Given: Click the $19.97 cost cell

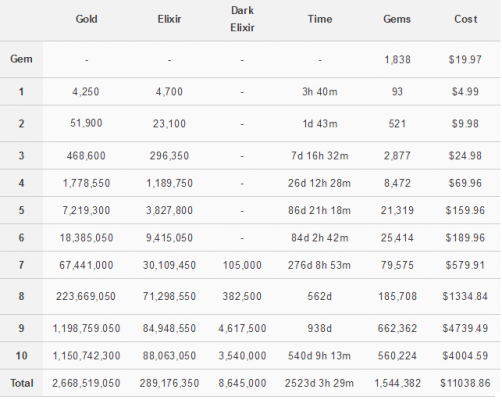Looking at the screenshot, I should (x=465, y=60).
